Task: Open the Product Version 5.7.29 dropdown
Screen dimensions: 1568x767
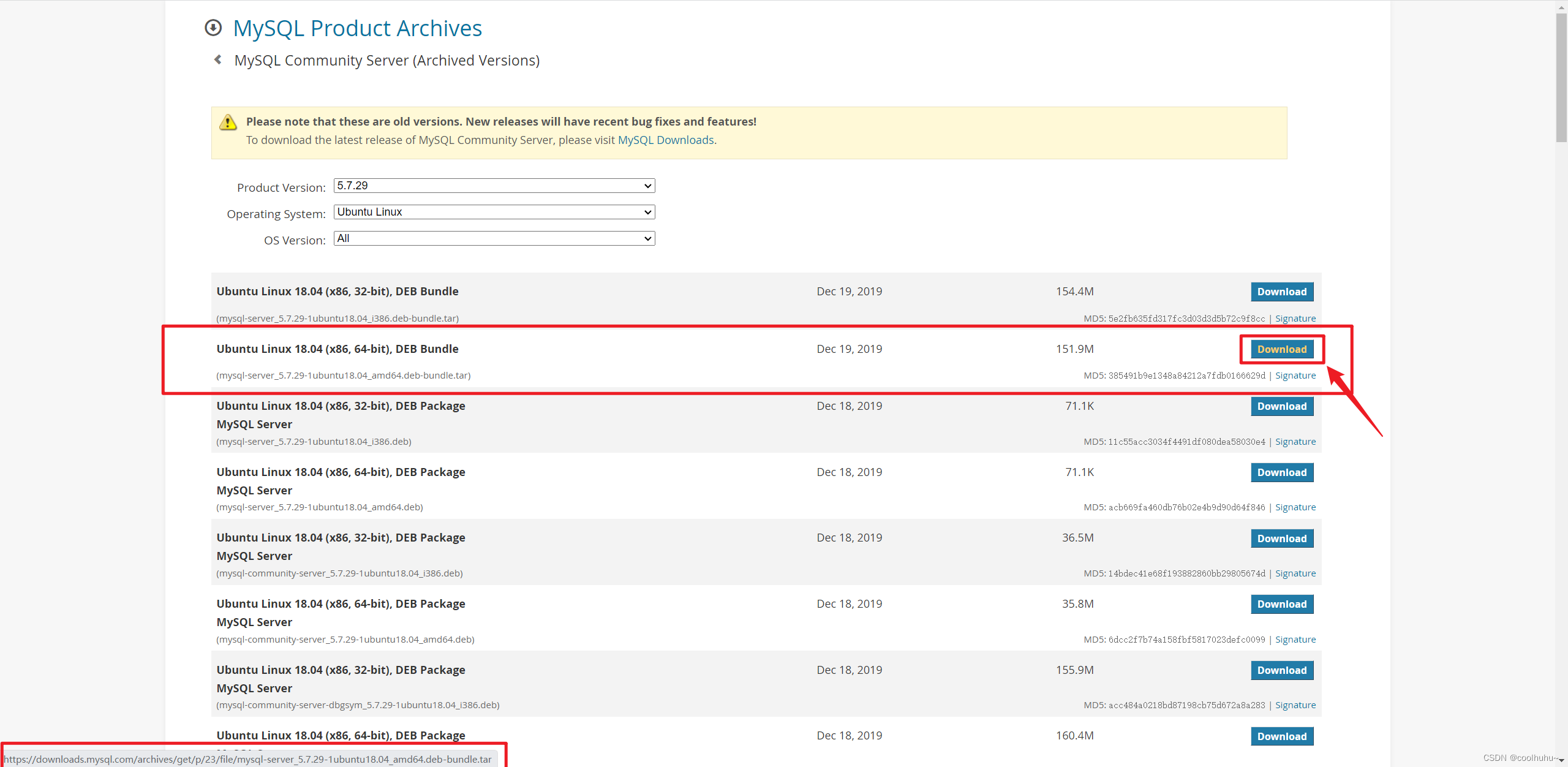Action: point(494,186)
